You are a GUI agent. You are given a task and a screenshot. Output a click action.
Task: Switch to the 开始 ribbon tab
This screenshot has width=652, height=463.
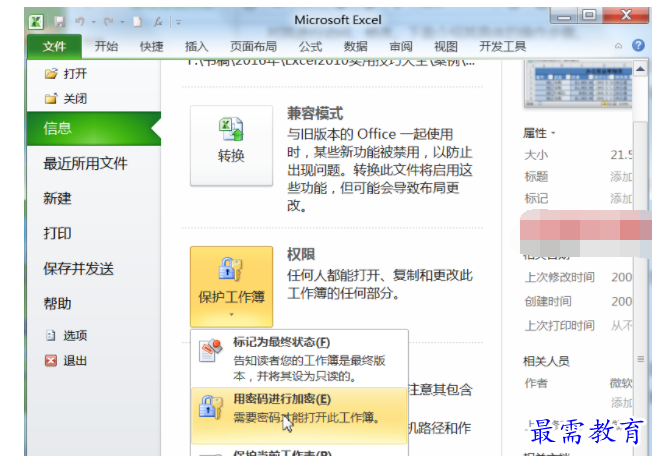coord(106,46)
